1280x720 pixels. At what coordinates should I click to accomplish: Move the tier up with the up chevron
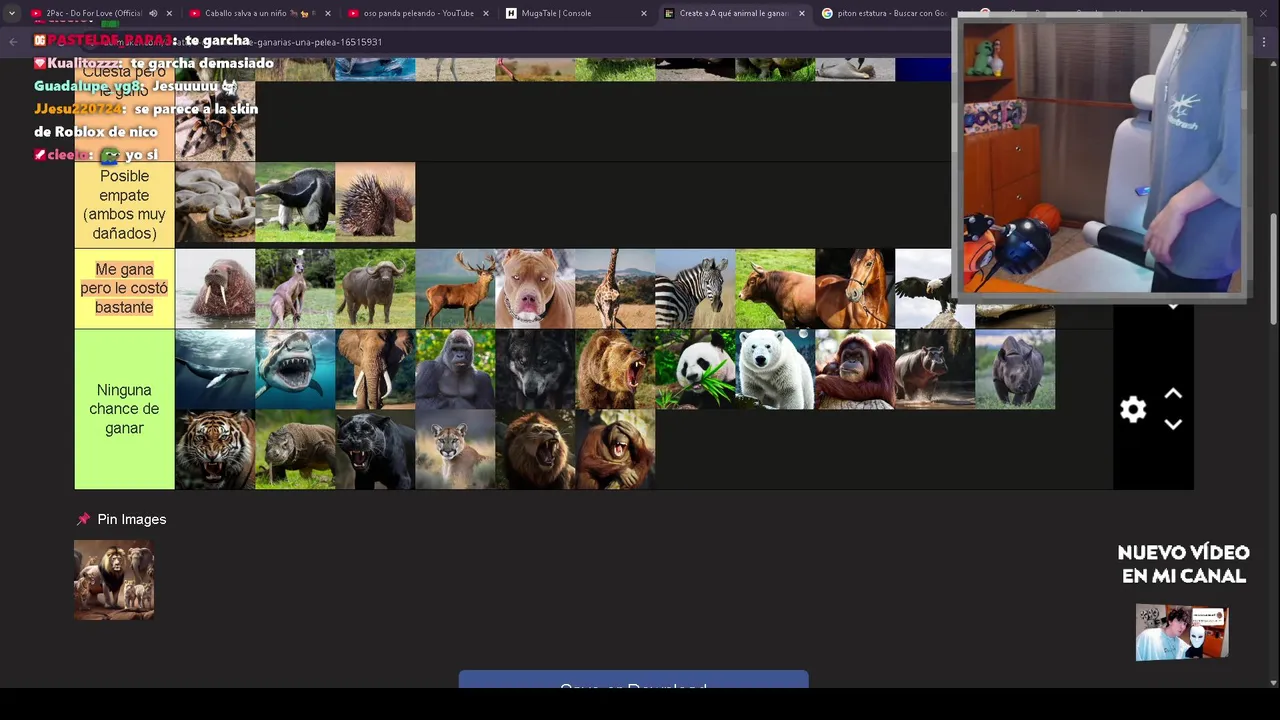point(1173,394)
